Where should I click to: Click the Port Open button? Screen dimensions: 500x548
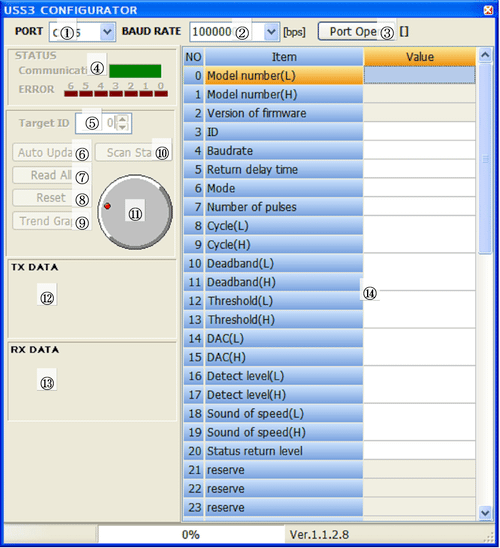tap(357, 31)
